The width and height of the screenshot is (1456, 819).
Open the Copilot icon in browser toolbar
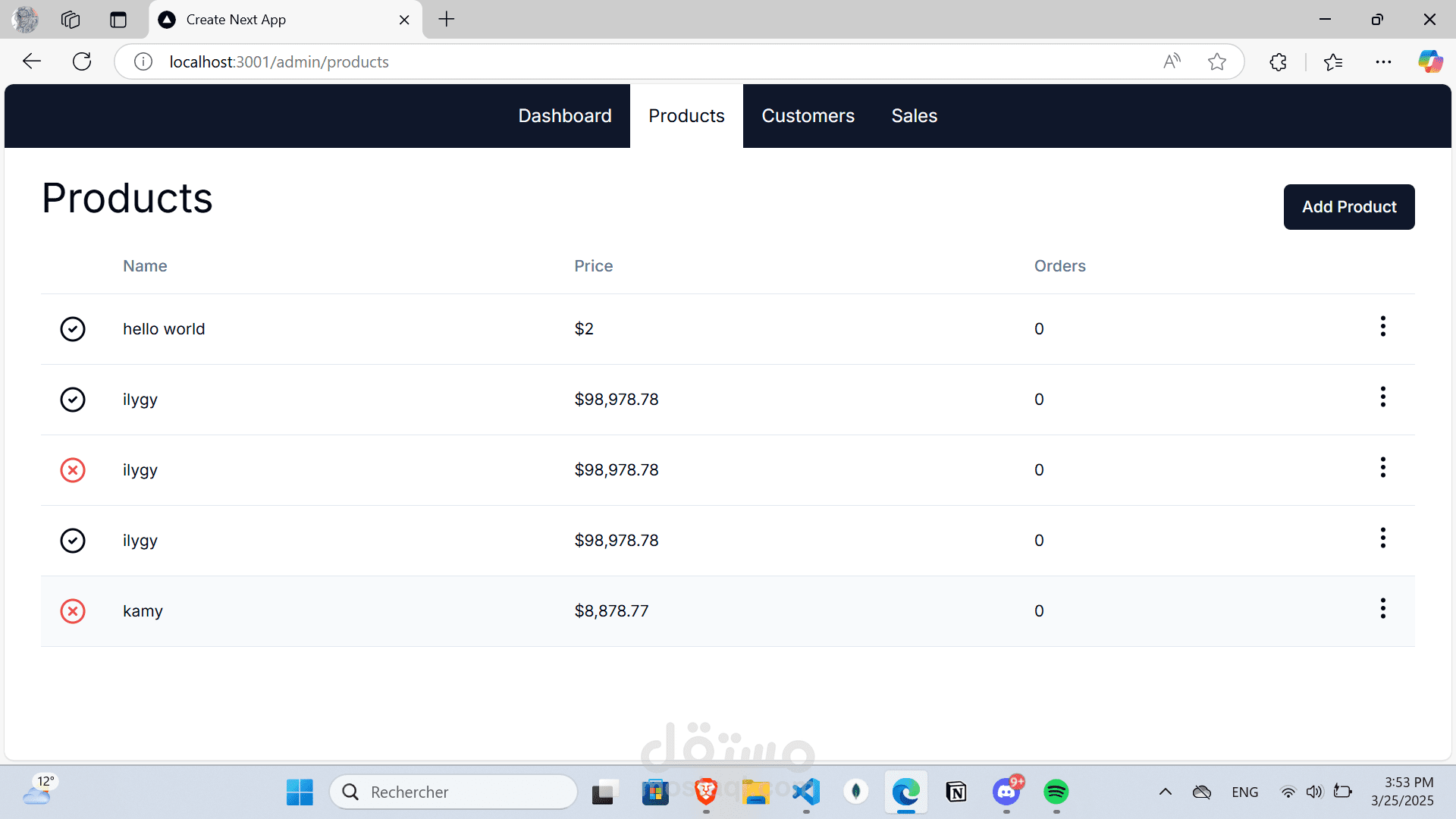[1430, 61]
